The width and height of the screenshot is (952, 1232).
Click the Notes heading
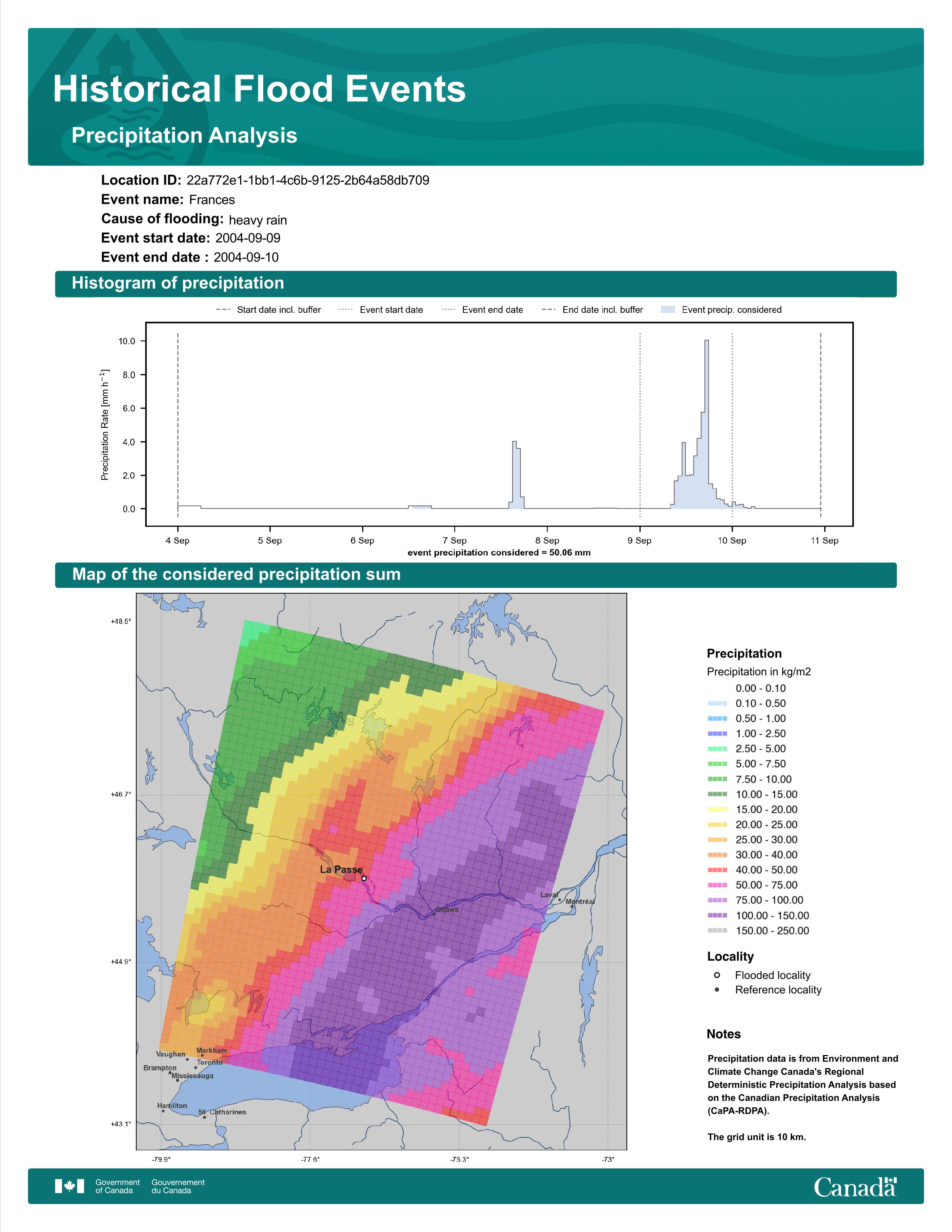(724, 1034)
